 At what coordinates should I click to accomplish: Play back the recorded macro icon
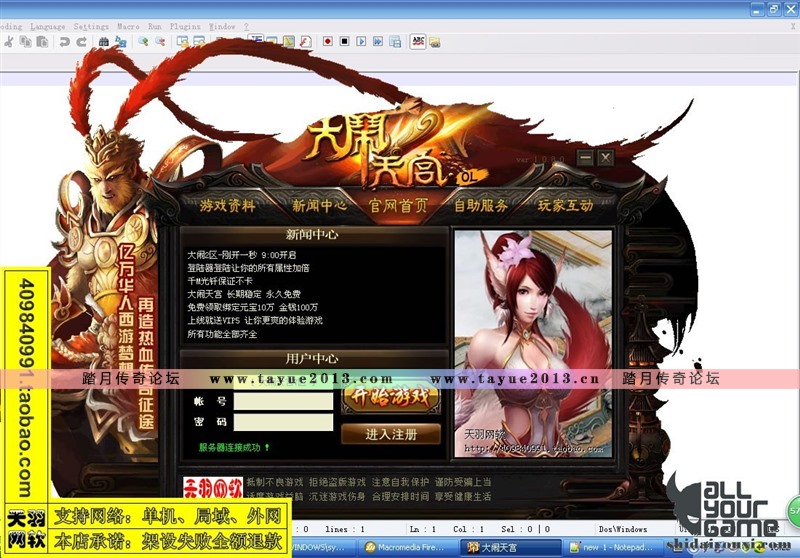click(360, 41)
